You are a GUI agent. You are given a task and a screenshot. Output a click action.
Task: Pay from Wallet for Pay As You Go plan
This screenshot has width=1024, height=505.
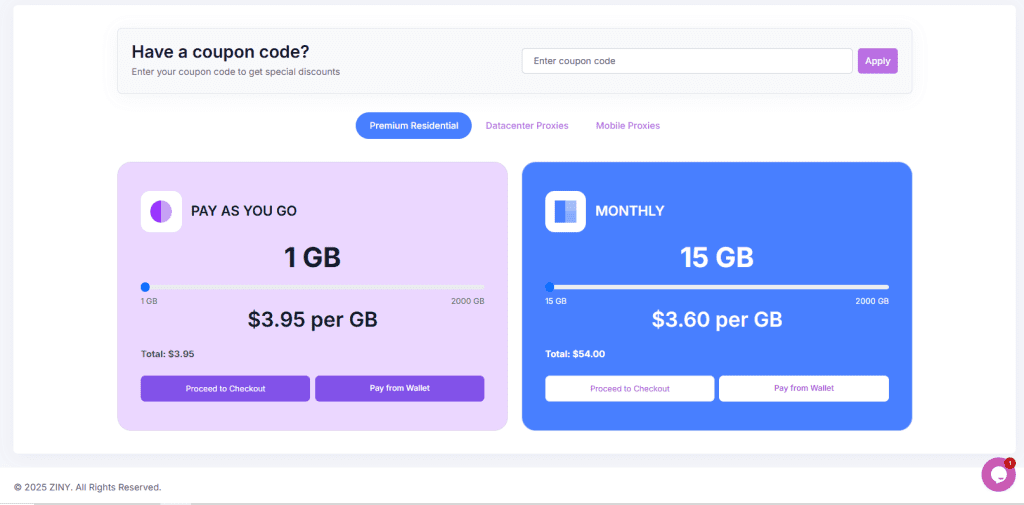[x=400, y=388]
